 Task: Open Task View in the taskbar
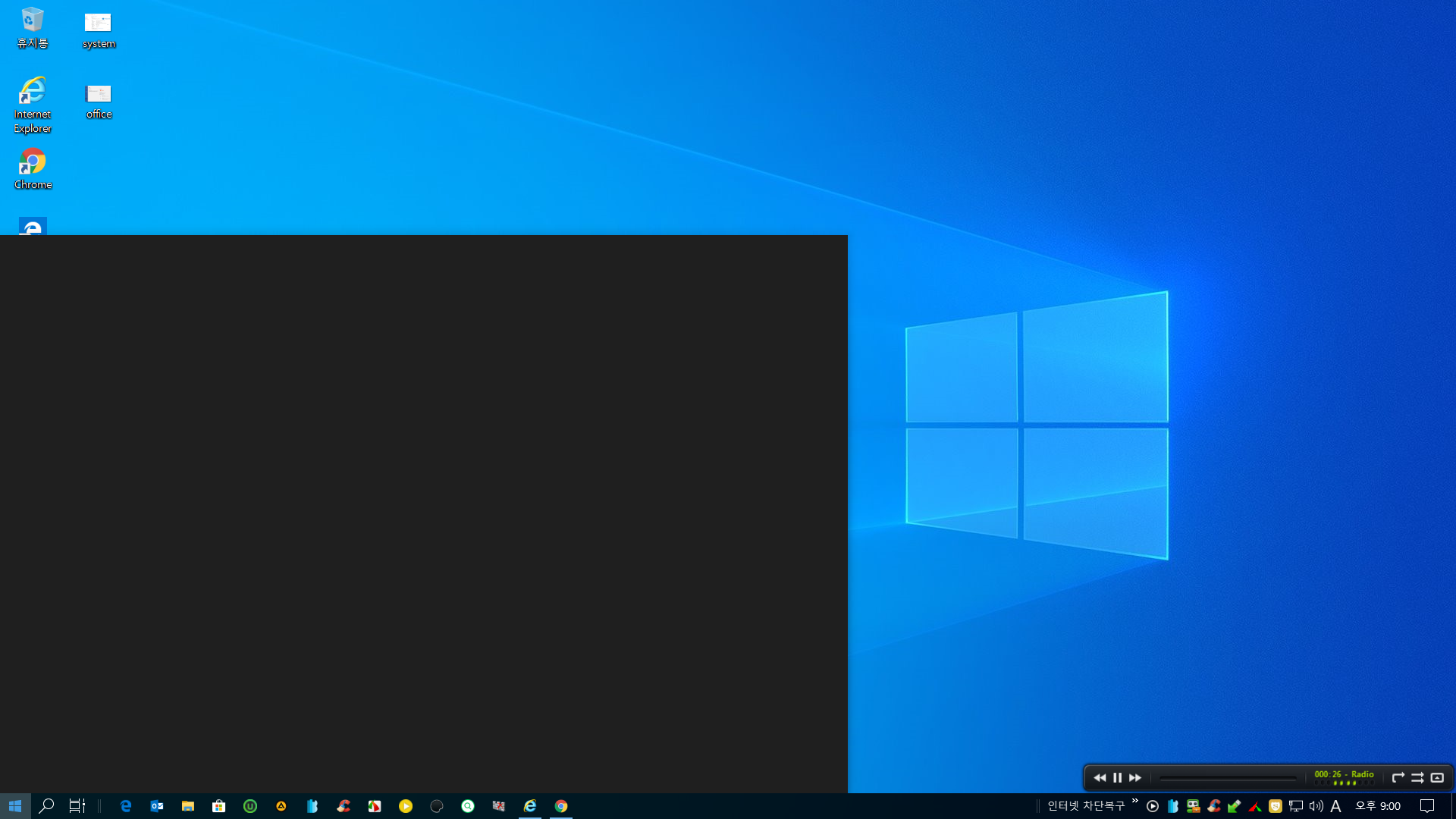(77, 806)
